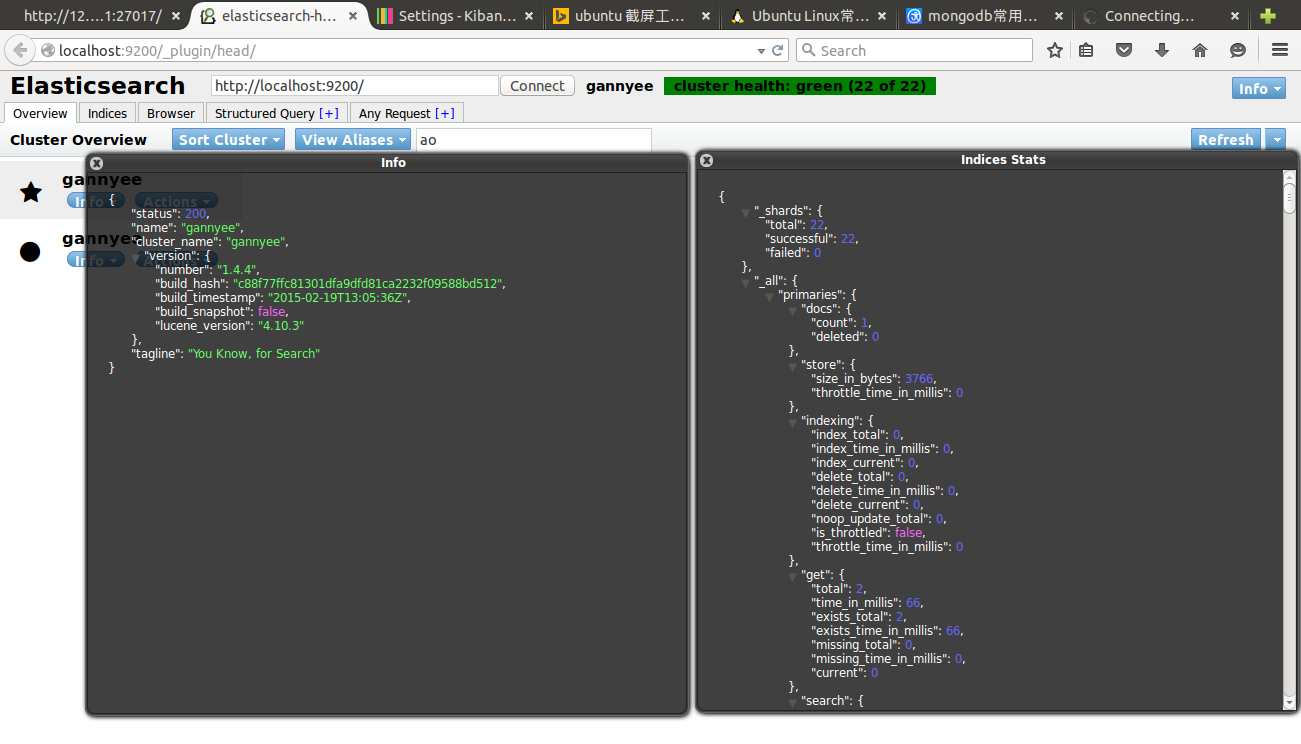1301x744 pixels.
Task: Switch to the Overview tab
Action: point(40,113)
